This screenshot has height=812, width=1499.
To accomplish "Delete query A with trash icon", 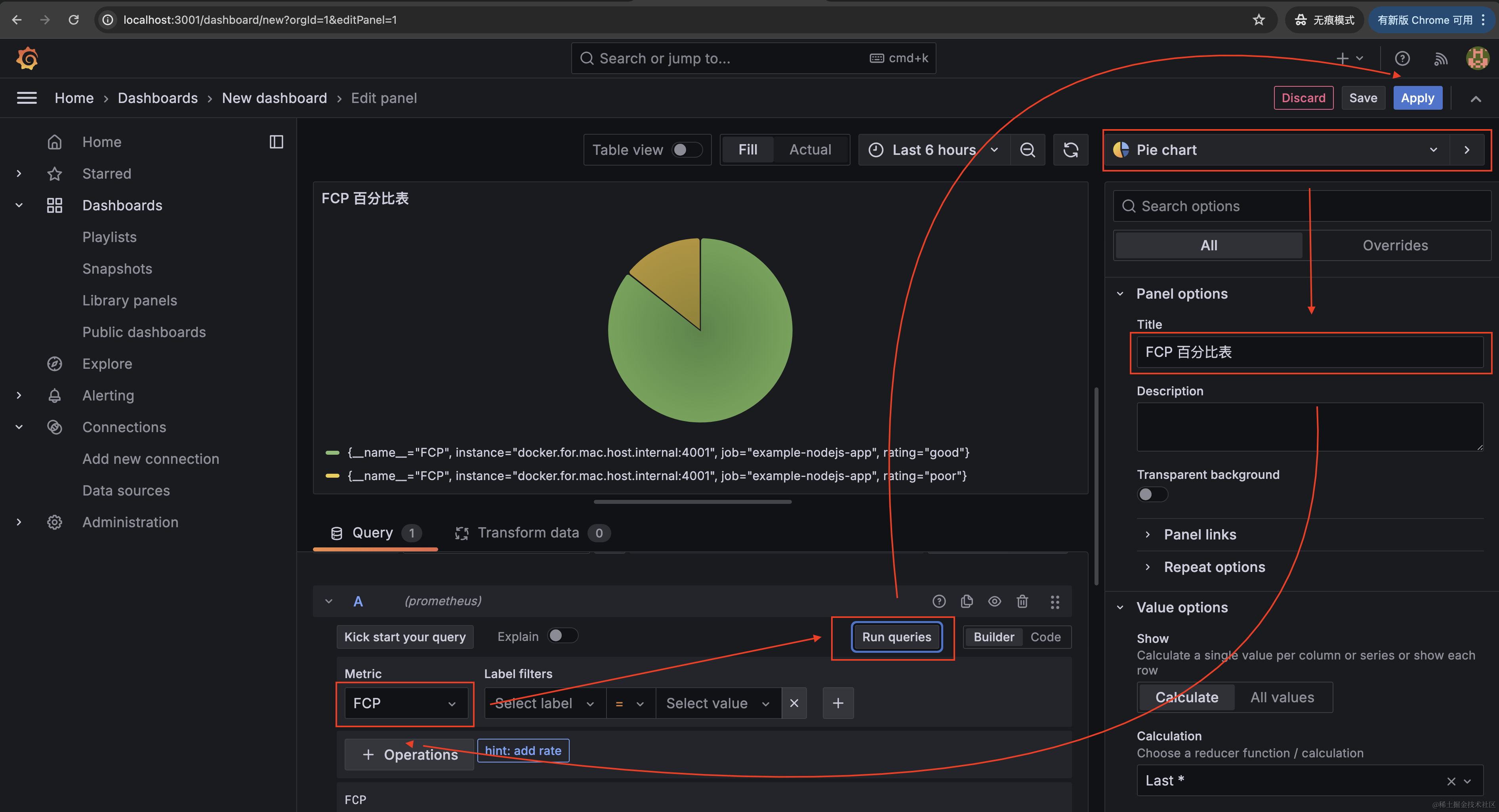I will [x=1022, y=601].
